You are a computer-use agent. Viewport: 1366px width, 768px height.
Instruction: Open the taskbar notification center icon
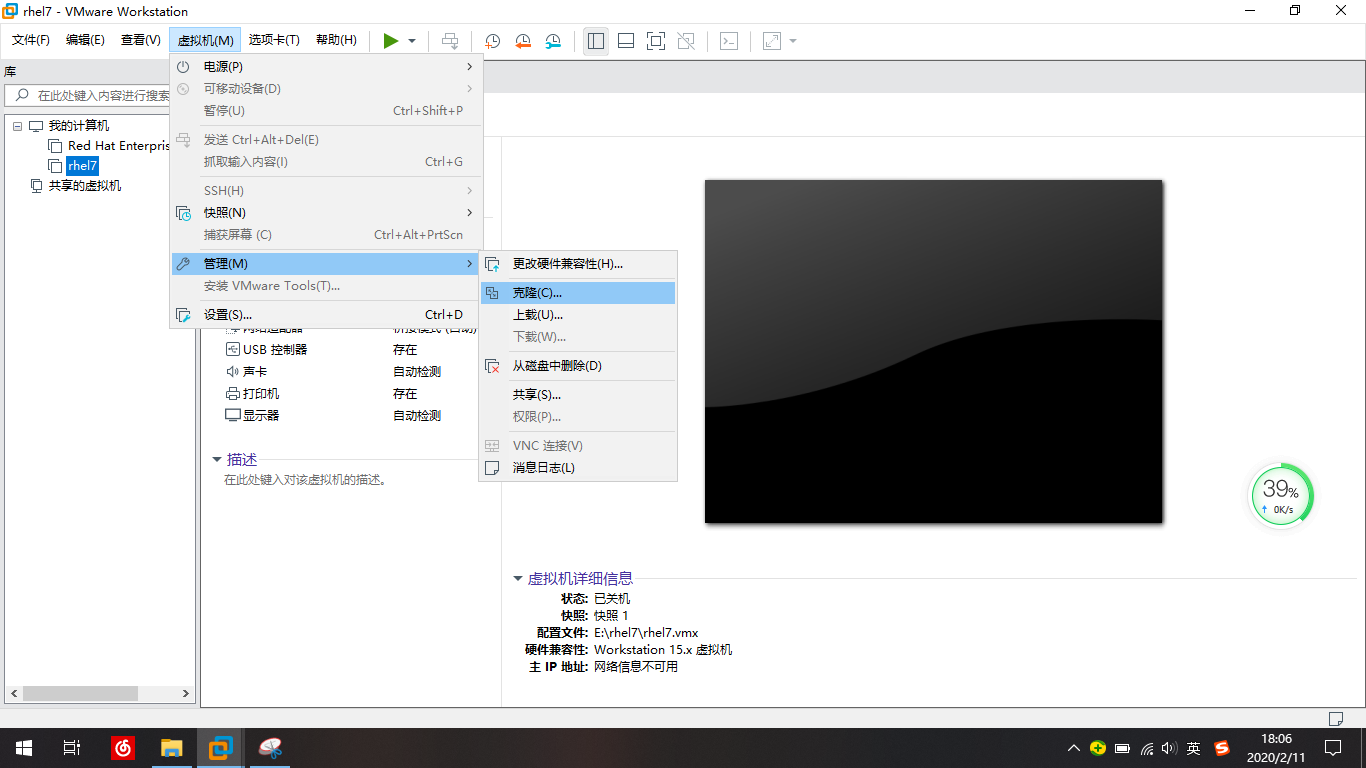click(1333, 748)
